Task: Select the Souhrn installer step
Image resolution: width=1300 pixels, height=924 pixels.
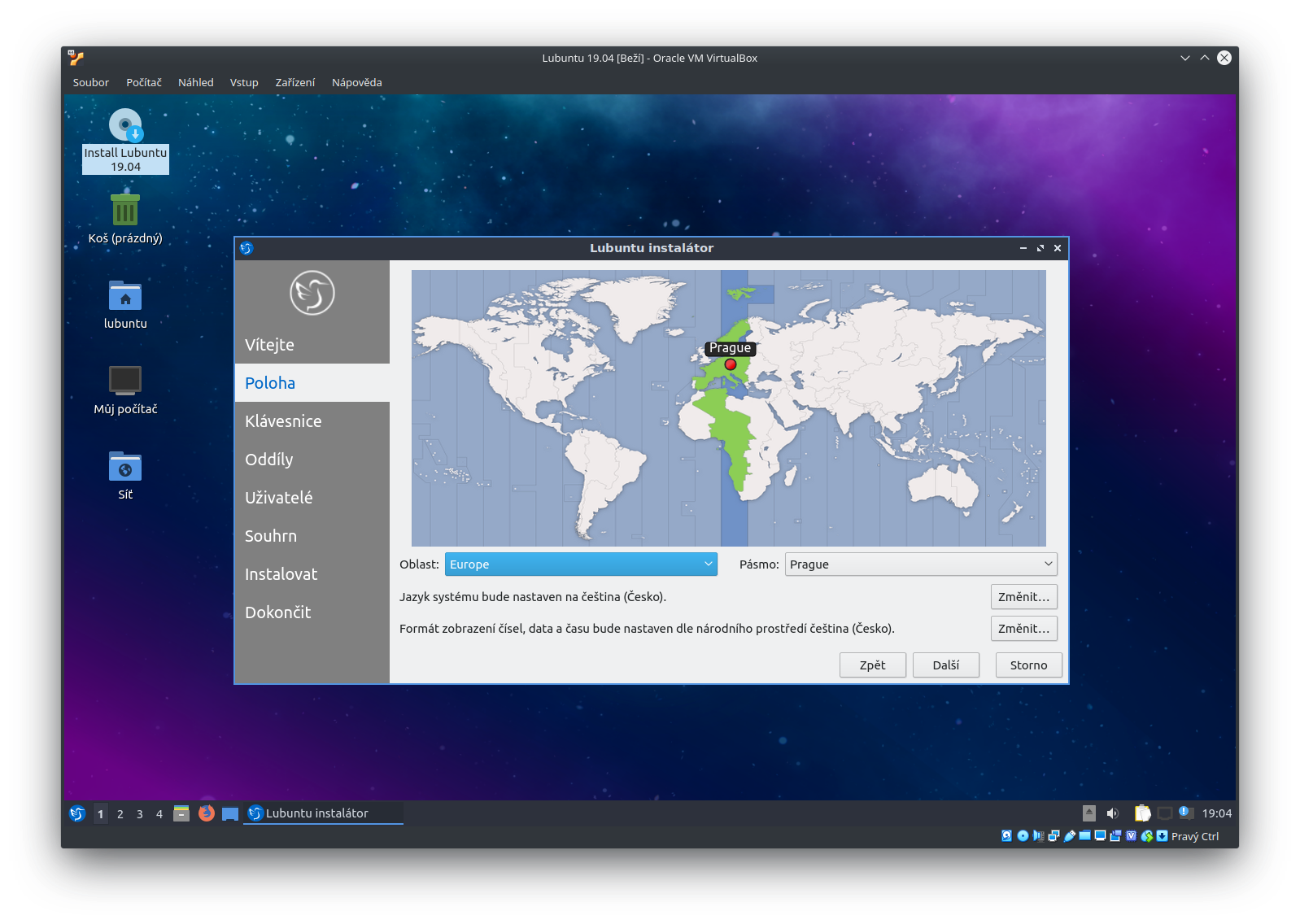Action: tap(312, 536)
